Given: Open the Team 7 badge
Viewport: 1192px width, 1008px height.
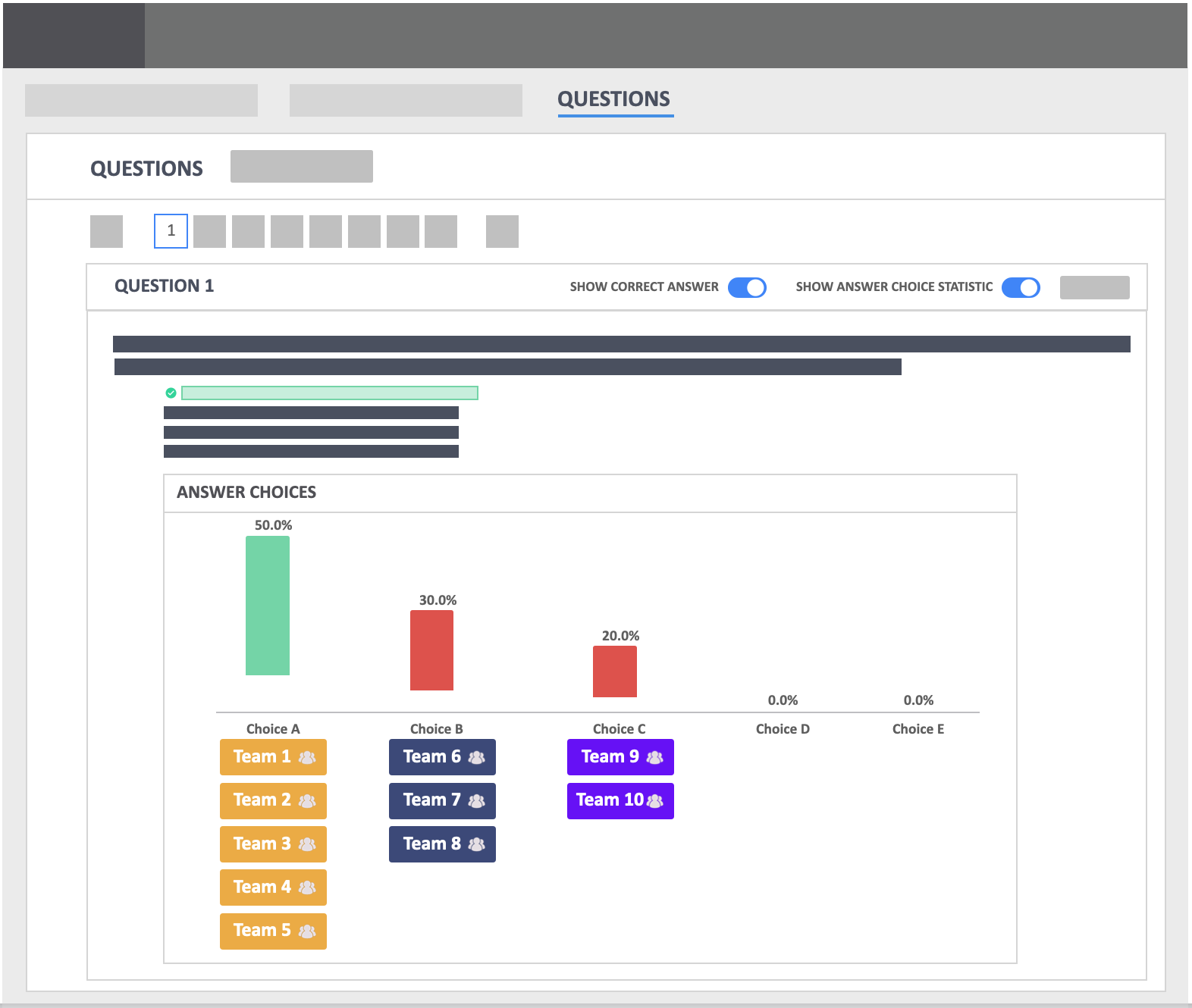Looking at the screenshot, I should click(x=442, y=800).
